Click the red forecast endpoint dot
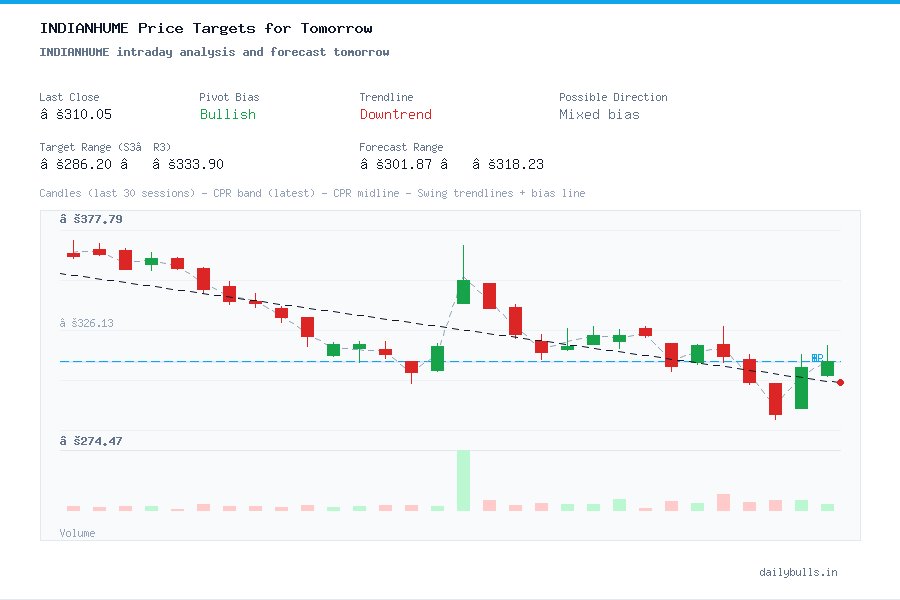The width and height of the screenshot is (900, 600). (x=840, y=382)
